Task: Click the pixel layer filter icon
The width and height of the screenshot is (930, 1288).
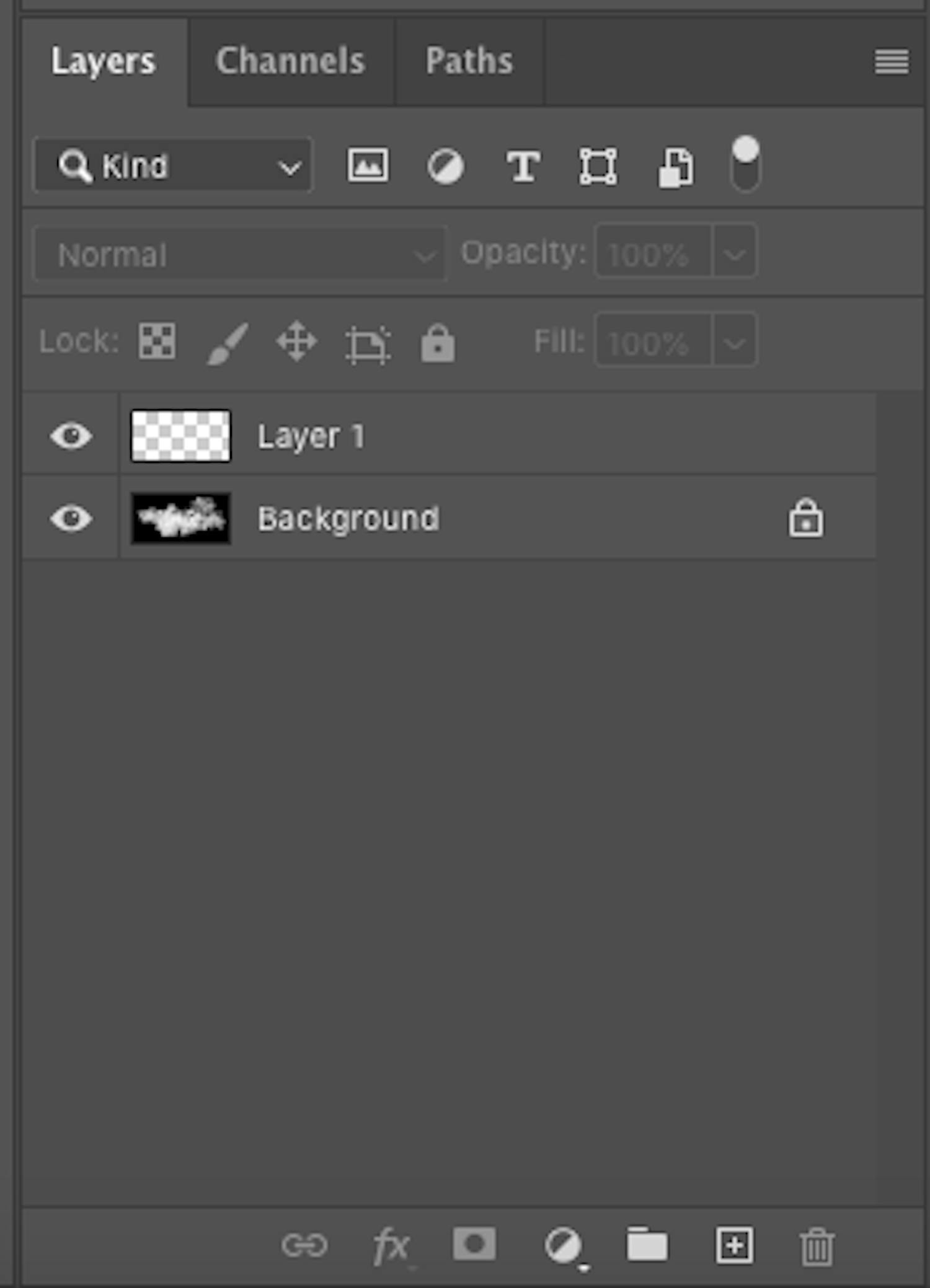Action: point(368,166)
